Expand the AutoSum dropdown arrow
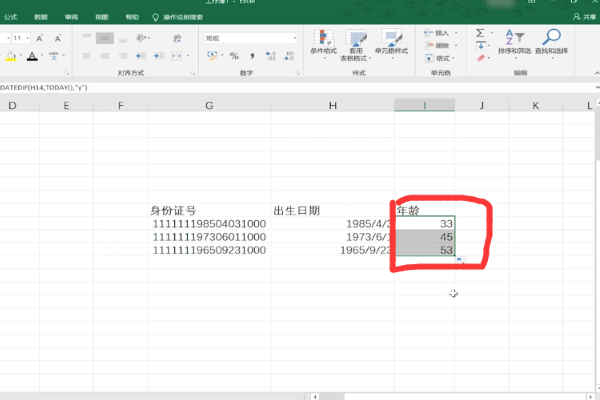The height and width of the screenshot is (400, 600). tap(492, 33)
